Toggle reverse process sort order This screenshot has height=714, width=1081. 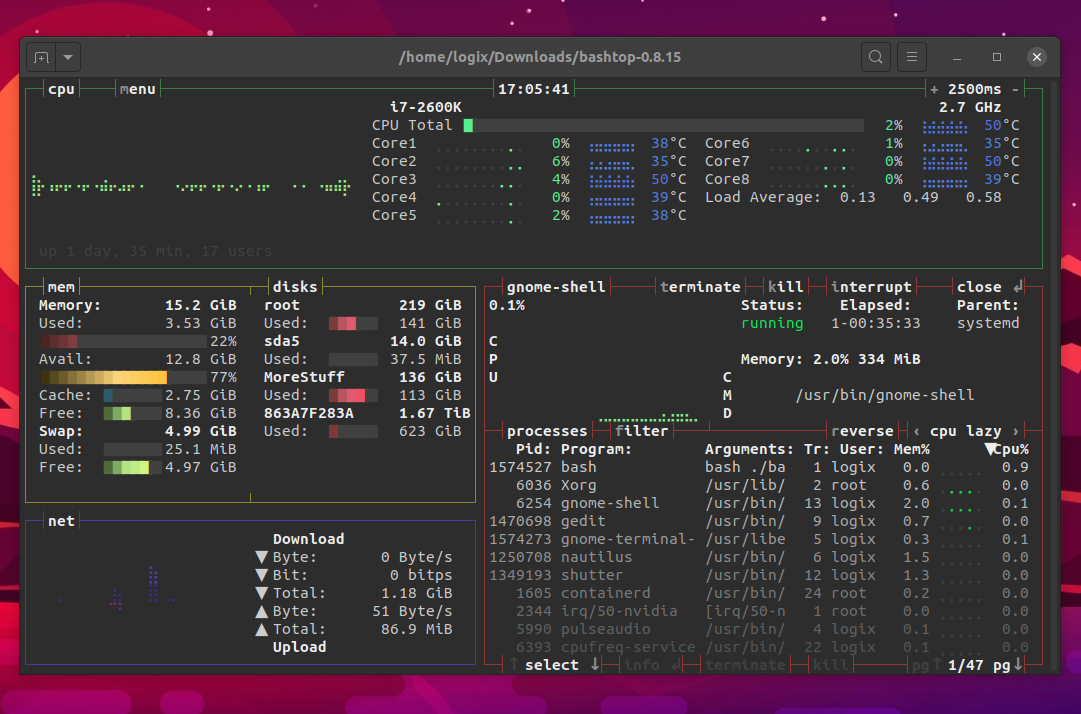(x=862, y=430)
